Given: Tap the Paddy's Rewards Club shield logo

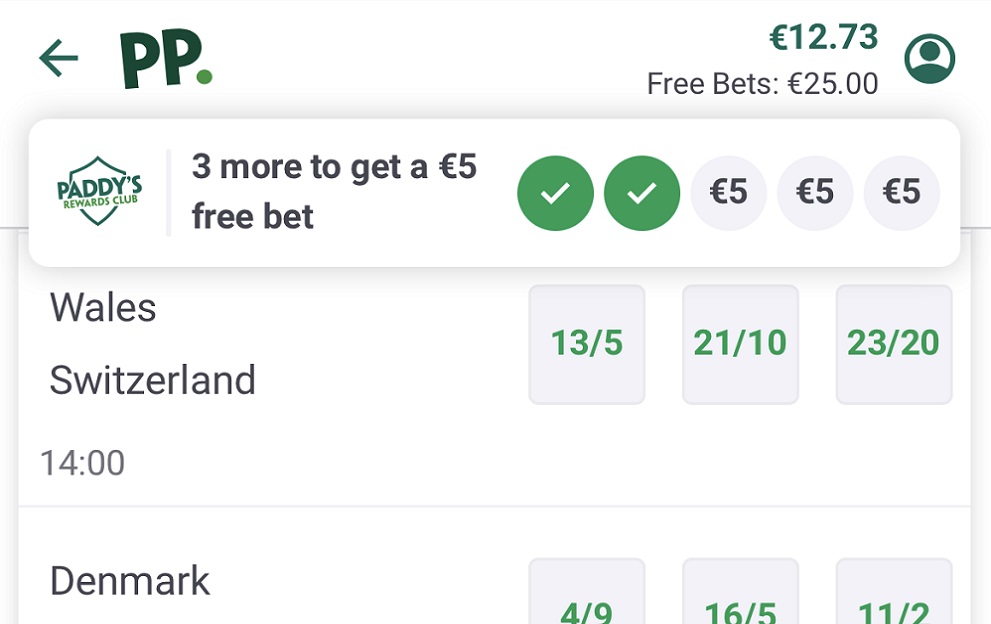Looking at the screenshot, I should [x=99, y=192].
